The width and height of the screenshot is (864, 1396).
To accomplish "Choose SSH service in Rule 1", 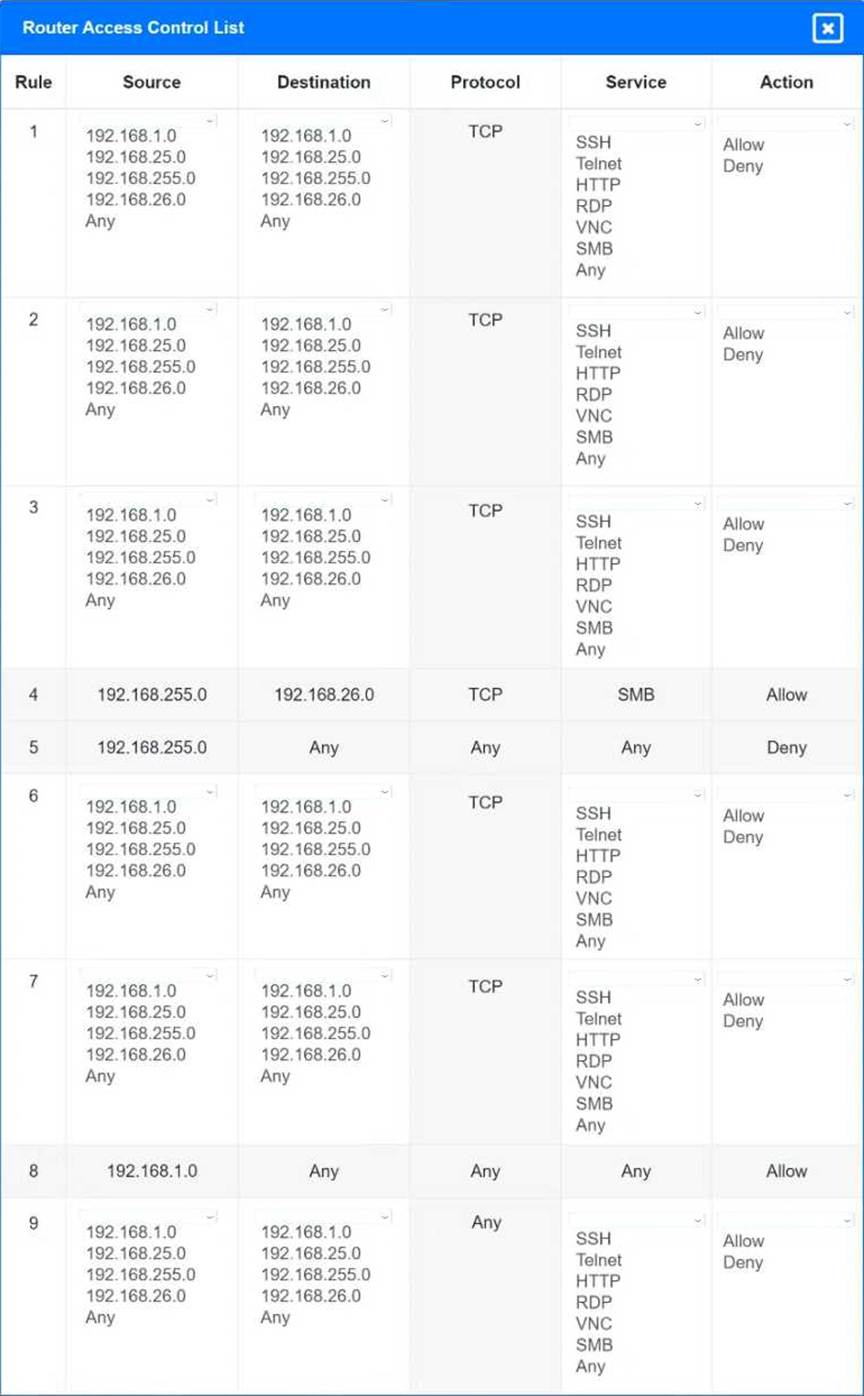I will 593,143.
